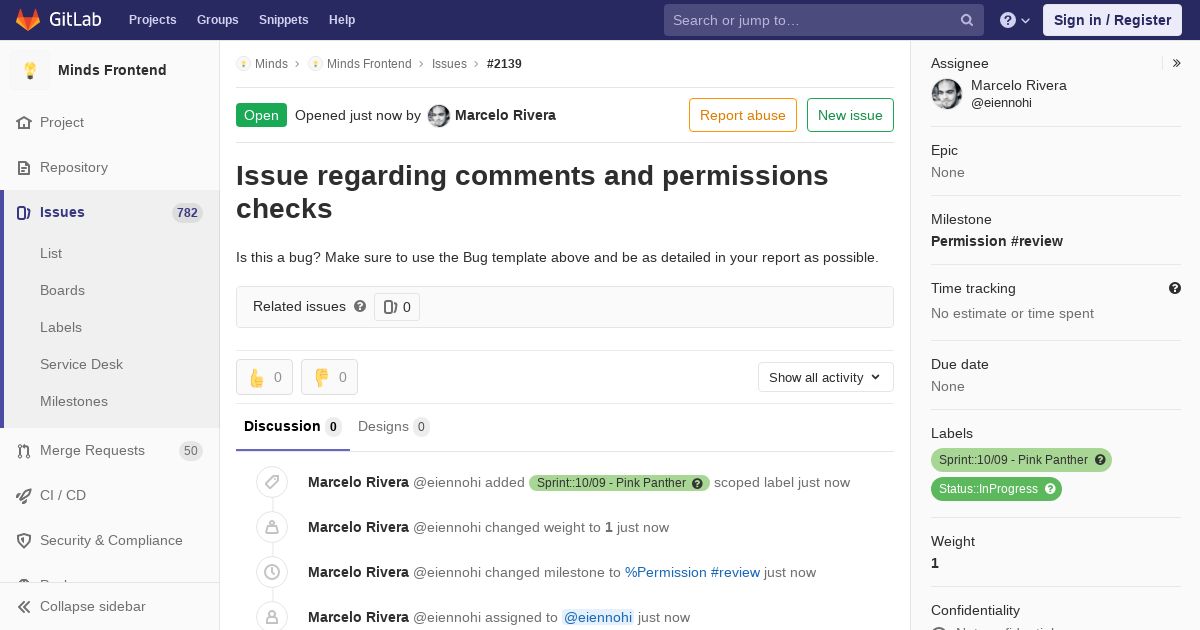Click the assigned-to activity user icon

pyautogui.click(x=272, y=617)
